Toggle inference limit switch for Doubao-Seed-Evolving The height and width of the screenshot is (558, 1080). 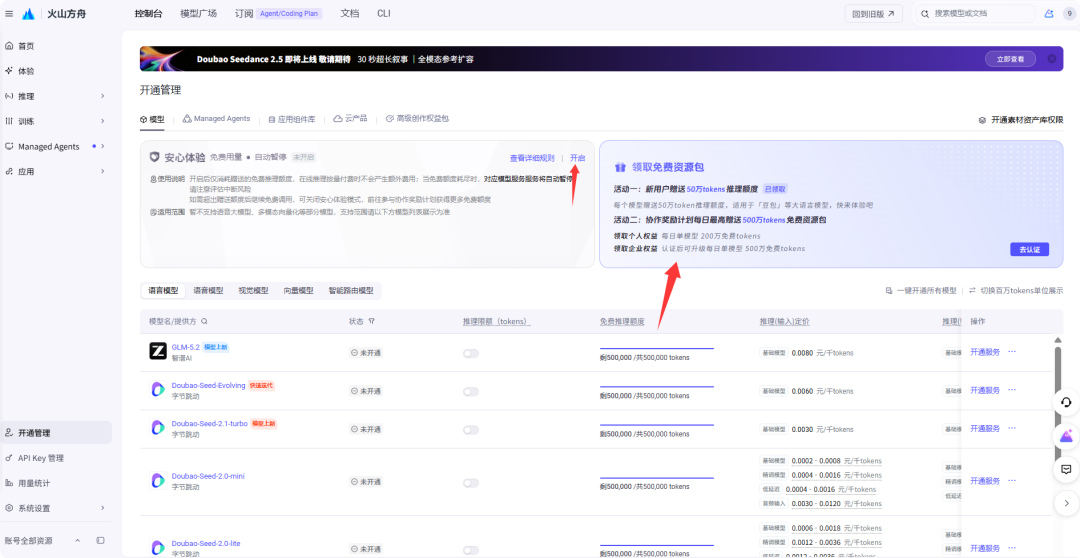(470, 391)
